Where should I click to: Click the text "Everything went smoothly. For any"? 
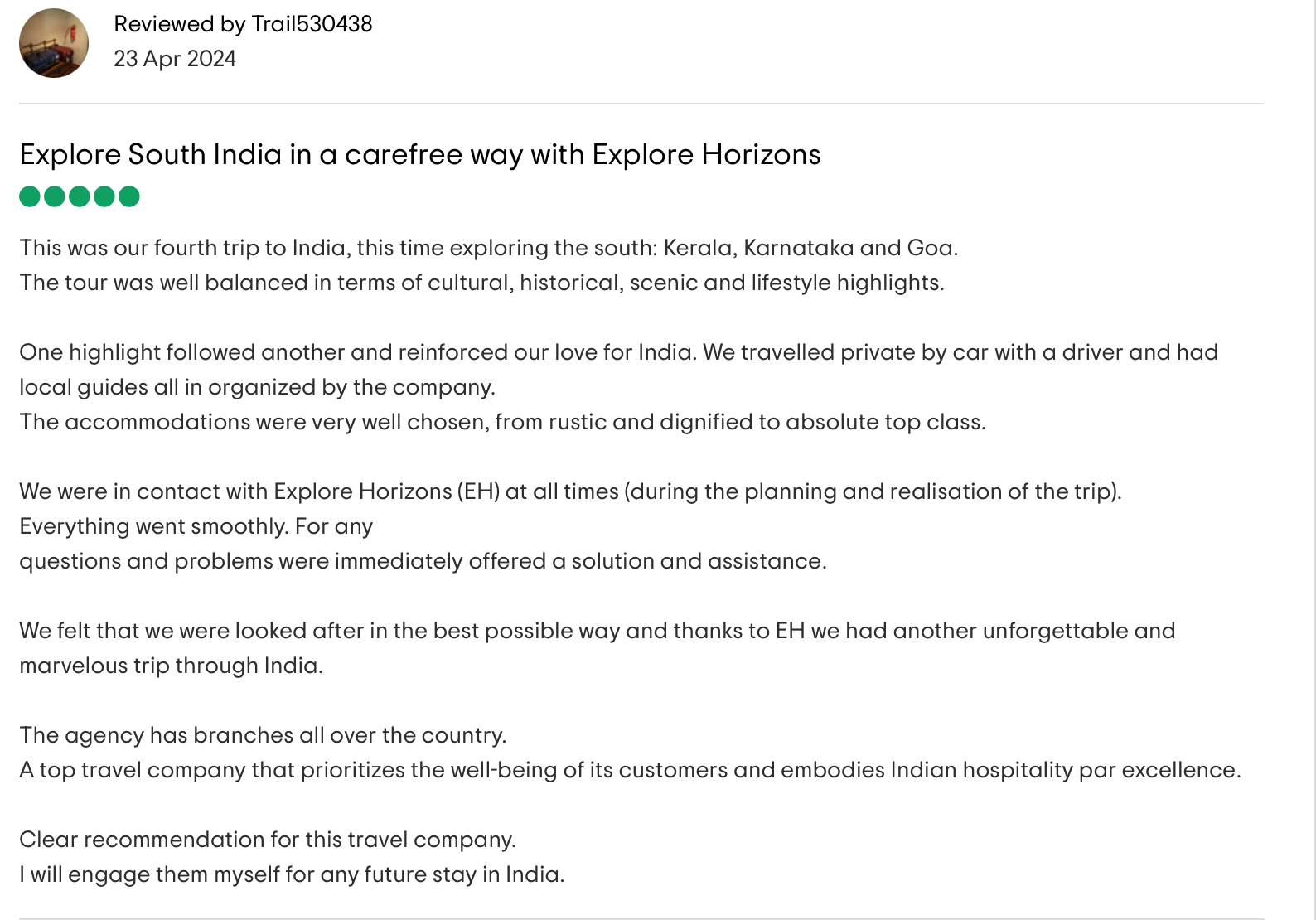tap(196, 526)
